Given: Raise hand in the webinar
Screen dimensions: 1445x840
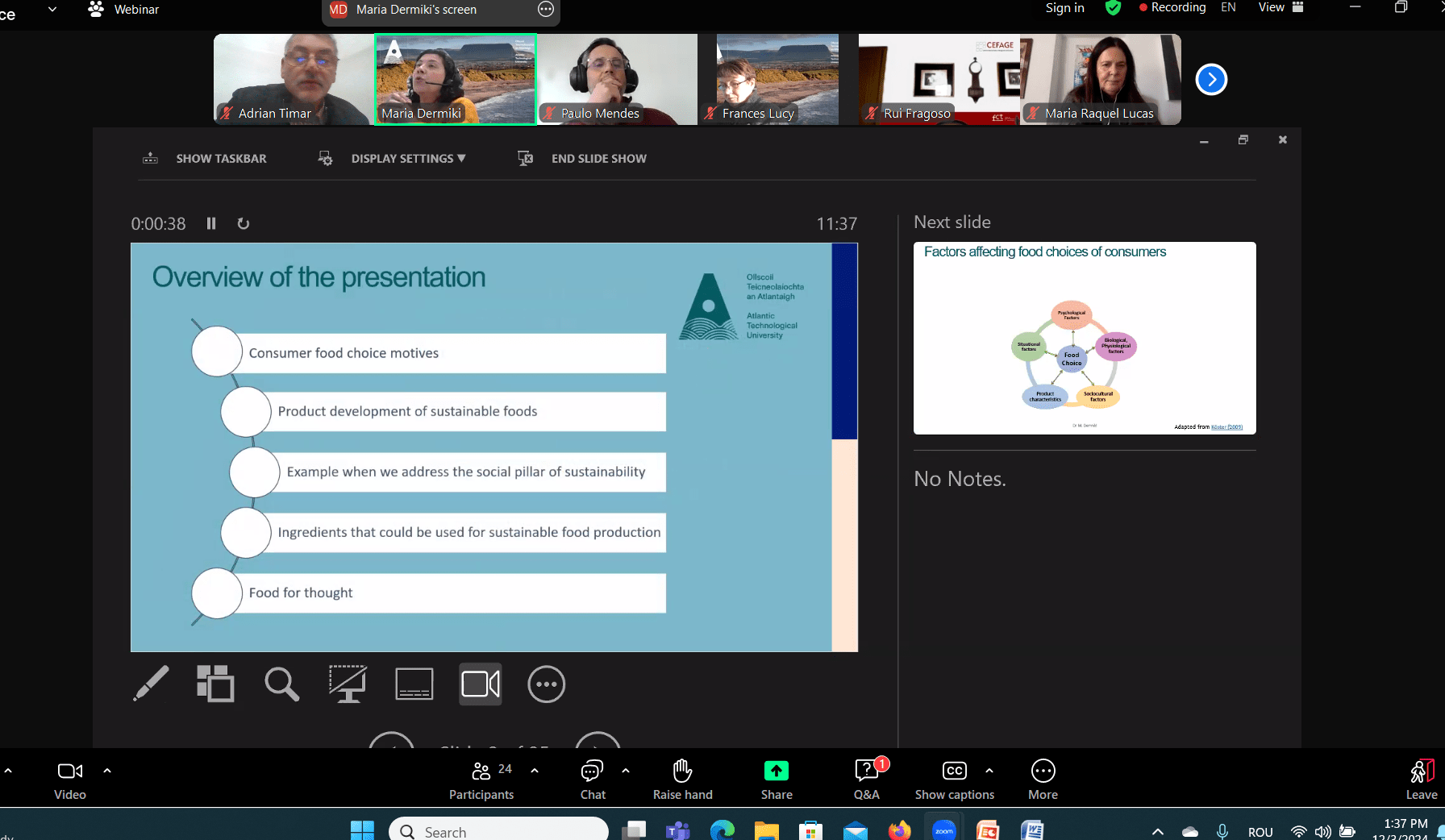Looking at the screenshot, I should [682, 779].
